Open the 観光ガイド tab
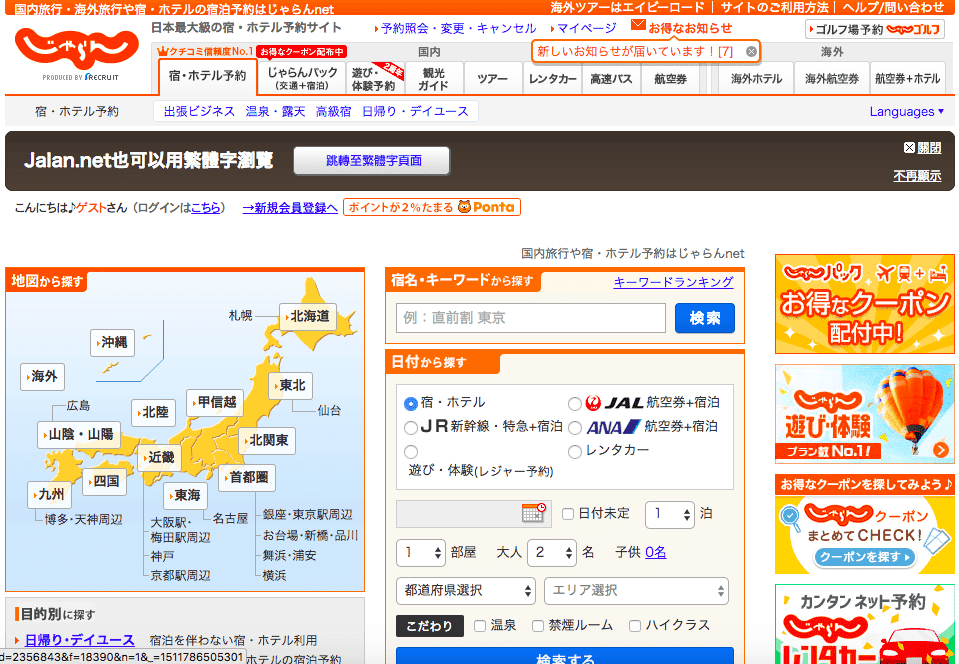Viewport: 959px width, 664px height. tap(433, 78)
